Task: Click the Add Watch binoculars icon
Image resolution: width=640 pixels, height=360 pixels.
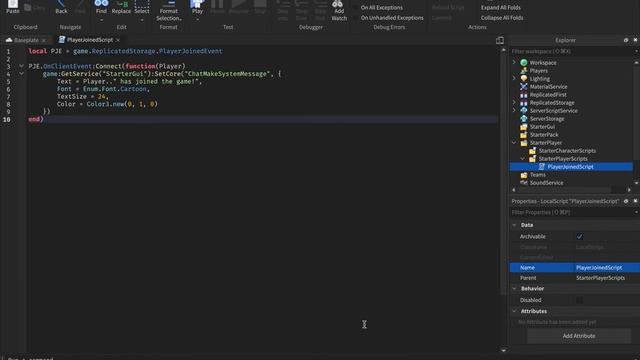Action: (339, 4)
